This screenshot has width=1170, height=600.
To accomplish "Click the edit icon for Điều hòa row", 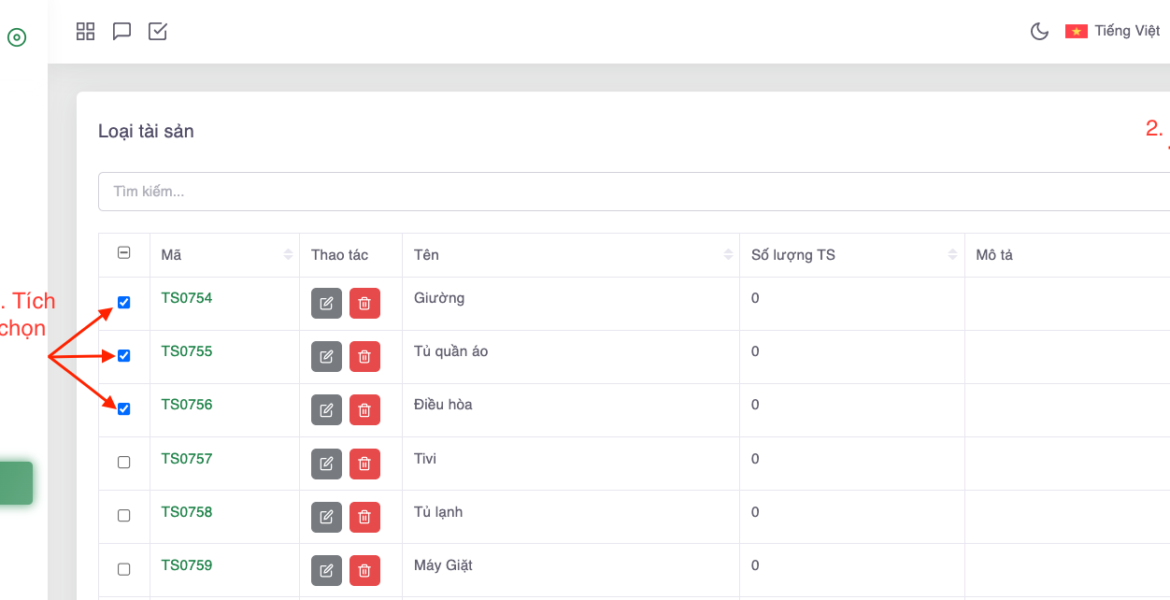I will coord(326,409).
